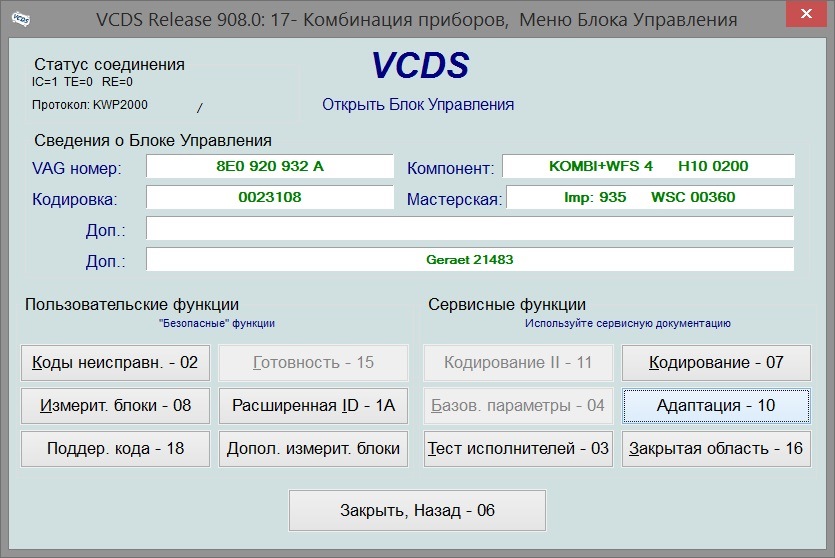Click the Статус соединения label
The width and height of the screenshot is (835, 558).
pyautogui.click(x=109, y=64)
